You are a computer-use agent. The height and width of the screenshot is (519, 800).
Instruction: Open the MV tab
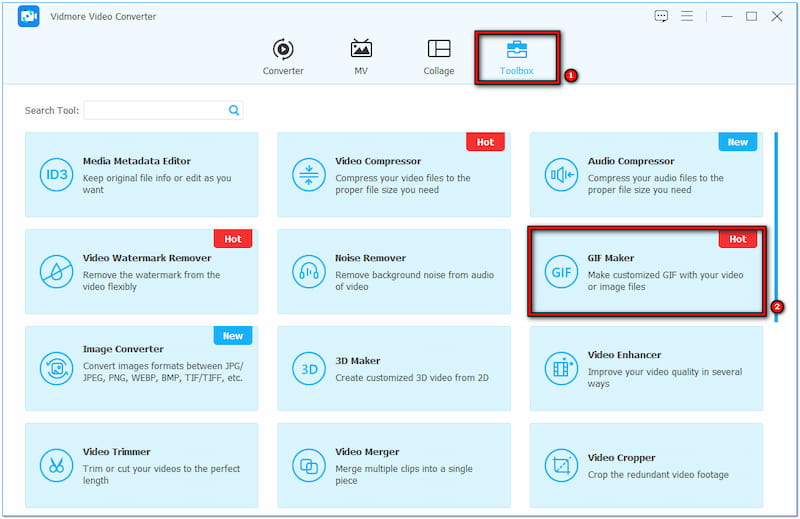pos(361,57)
